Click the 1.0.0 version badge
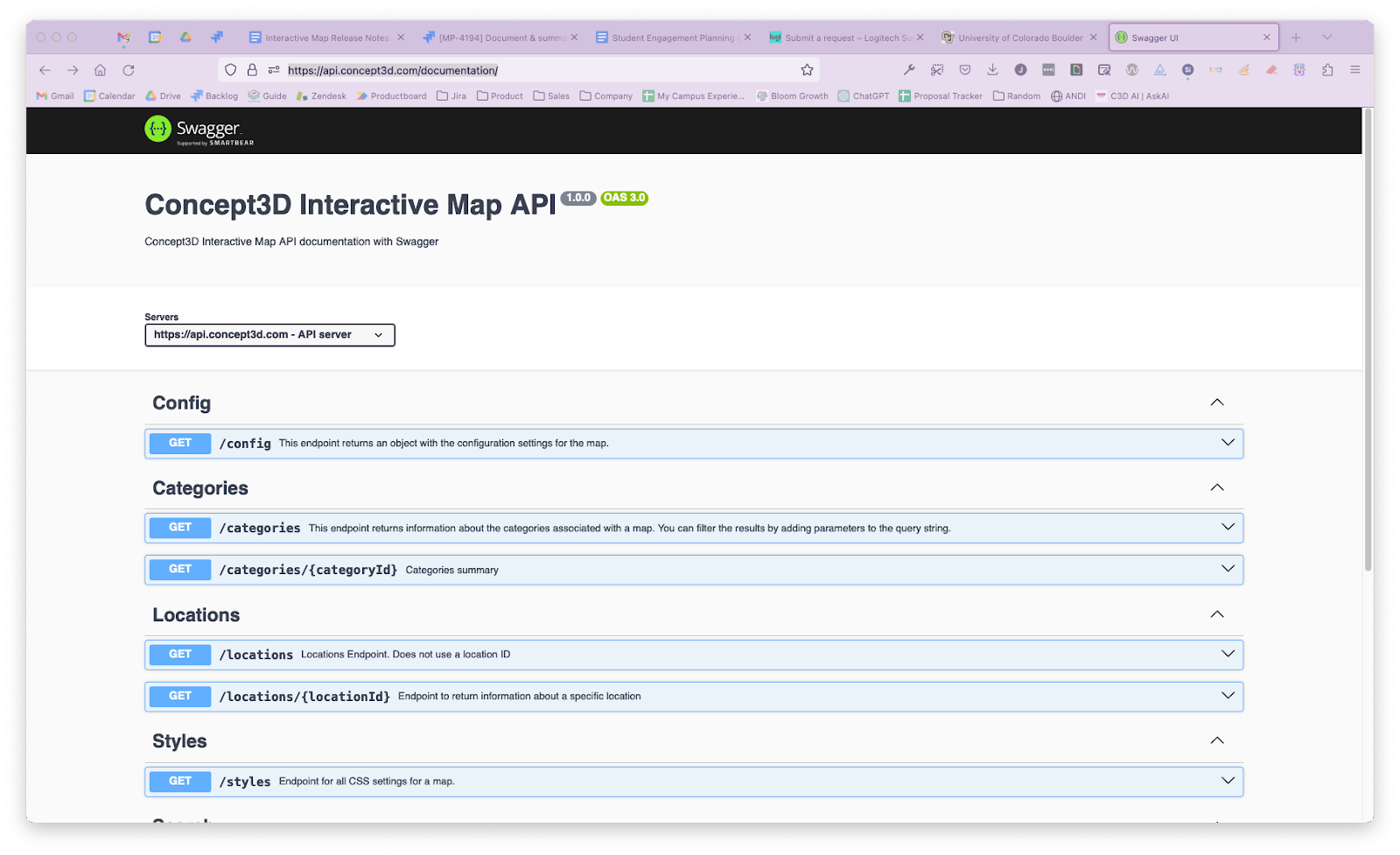The height and width of the screenshot is (855, 1400). point(578,198)
